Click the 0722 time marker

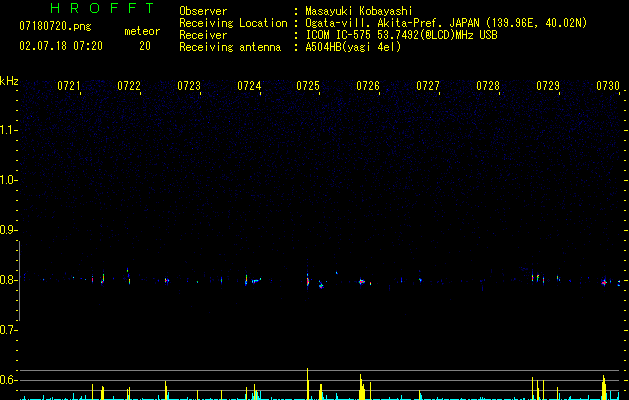coord(129,86)
